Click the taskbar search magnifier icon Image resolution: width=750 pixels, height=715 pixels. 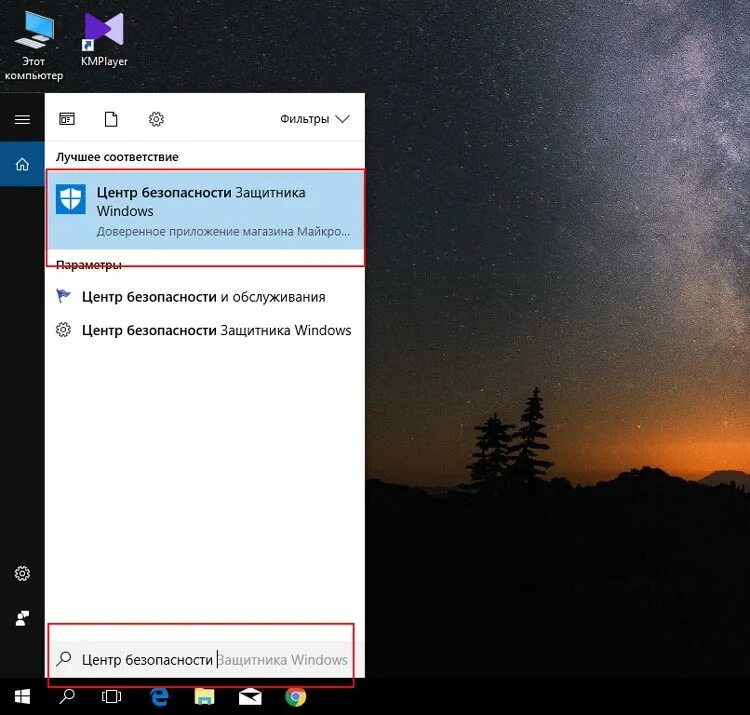(x=66, y=696)
